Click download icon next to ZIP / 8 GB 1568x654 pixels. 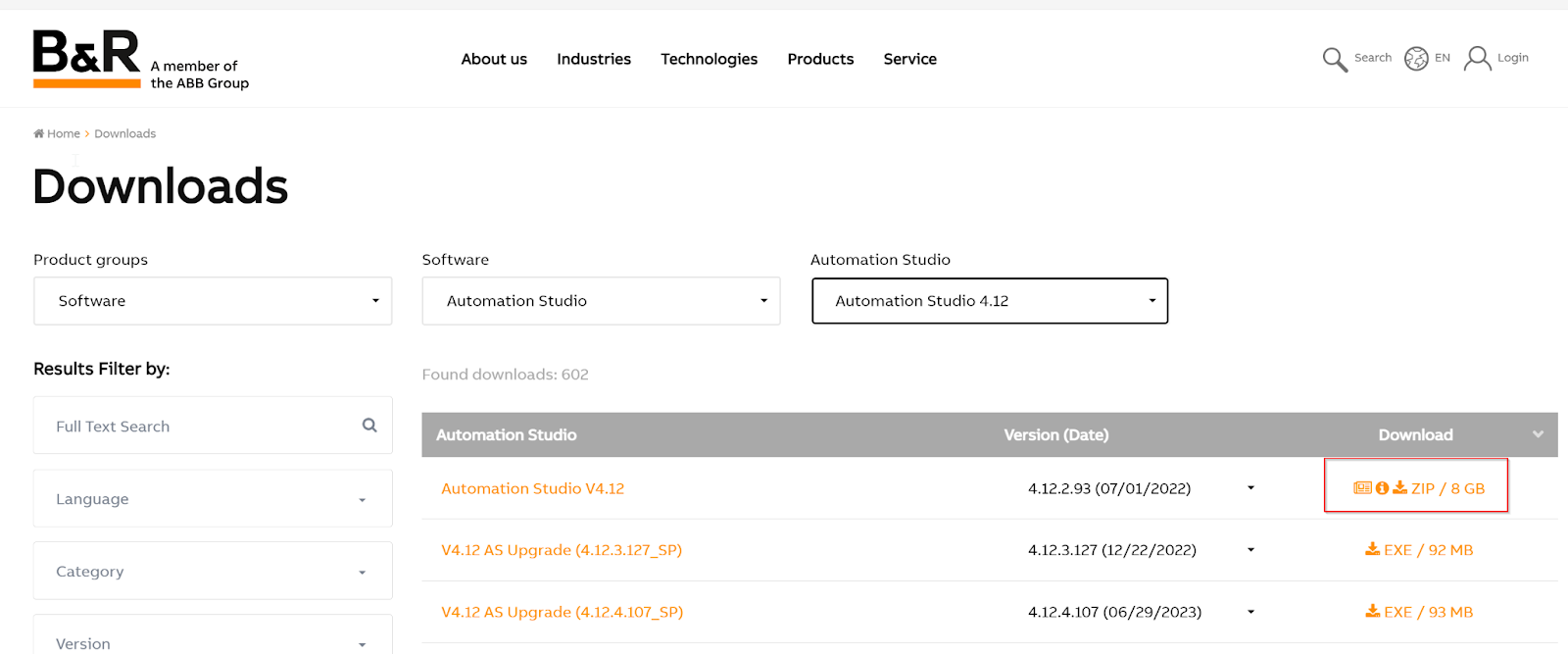[x=1399, y=487]
